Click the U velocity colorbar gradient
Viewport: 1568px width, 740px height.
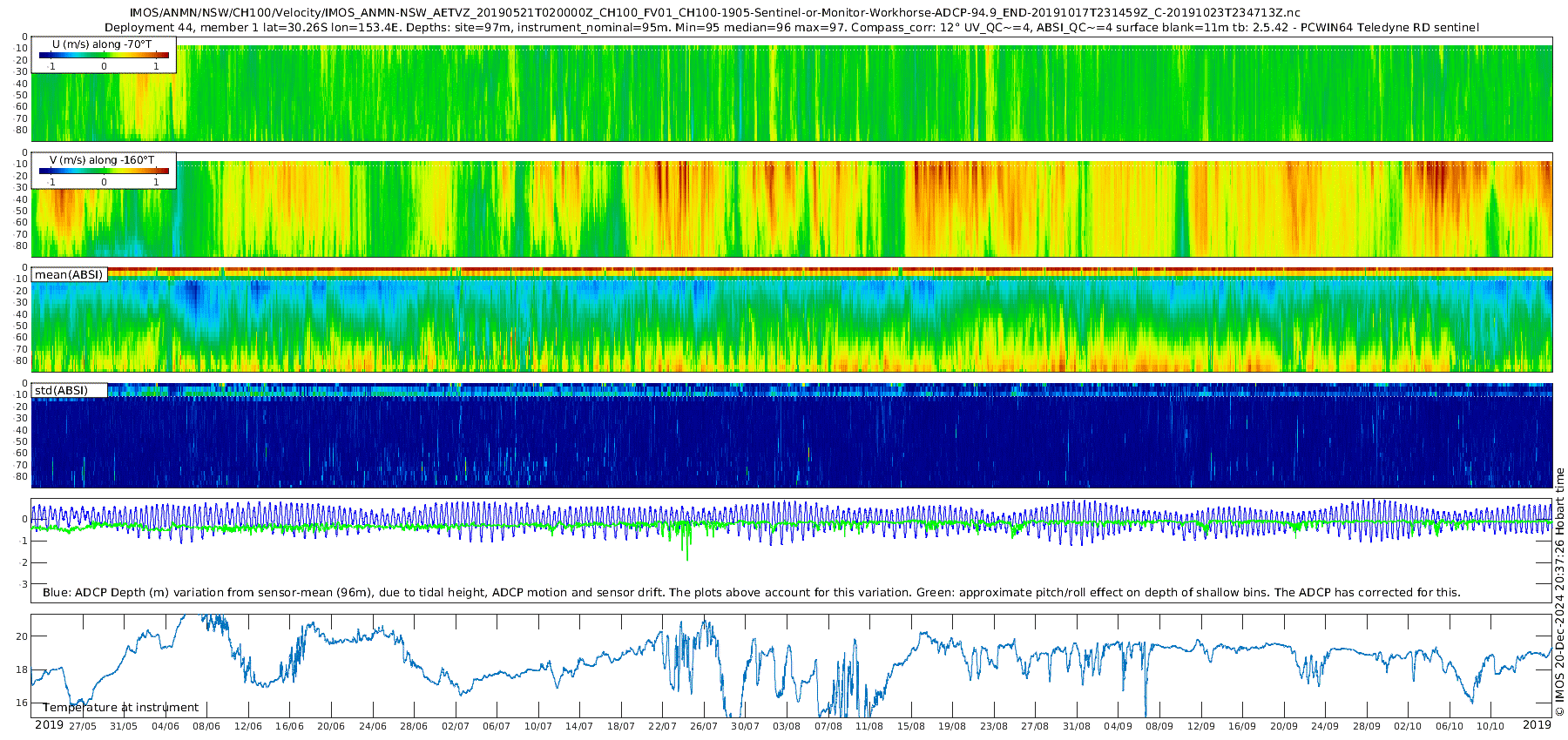point(104,56)
